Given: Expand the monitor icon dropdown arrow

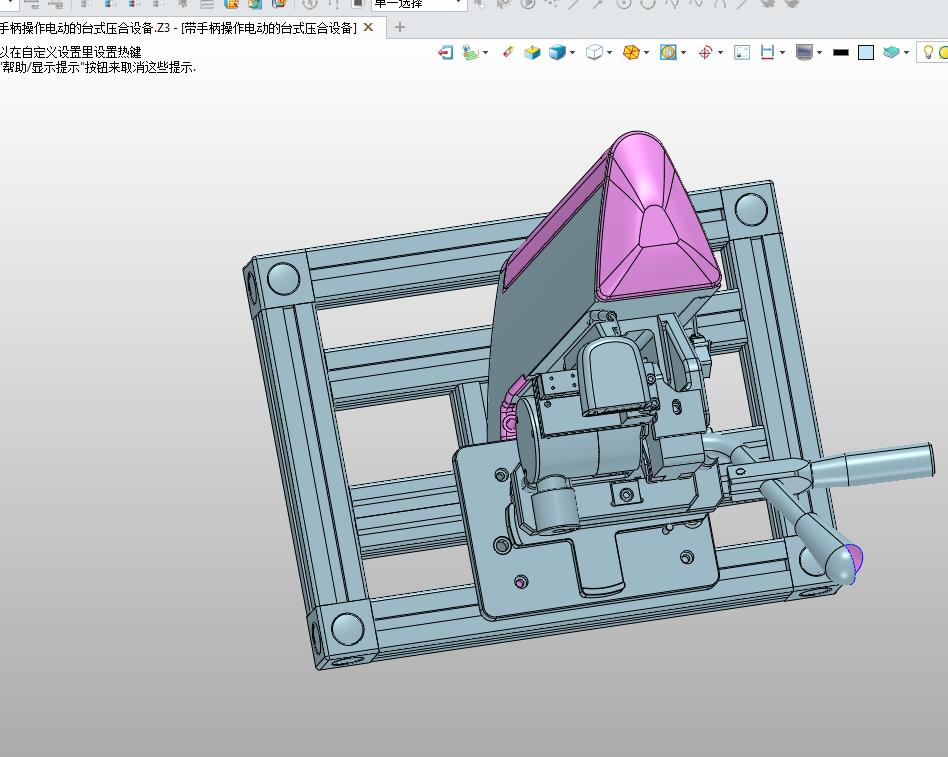Looking at the screenshot, I should [x=819, y=53].
